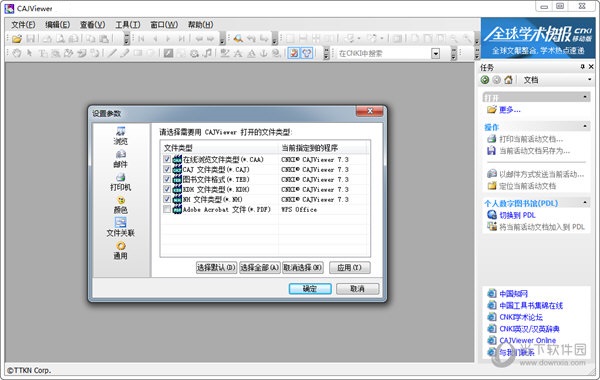
Task: Uncheck KDH 文件类型(*.KDH) checkbox
Action: [x=167, y=189]
